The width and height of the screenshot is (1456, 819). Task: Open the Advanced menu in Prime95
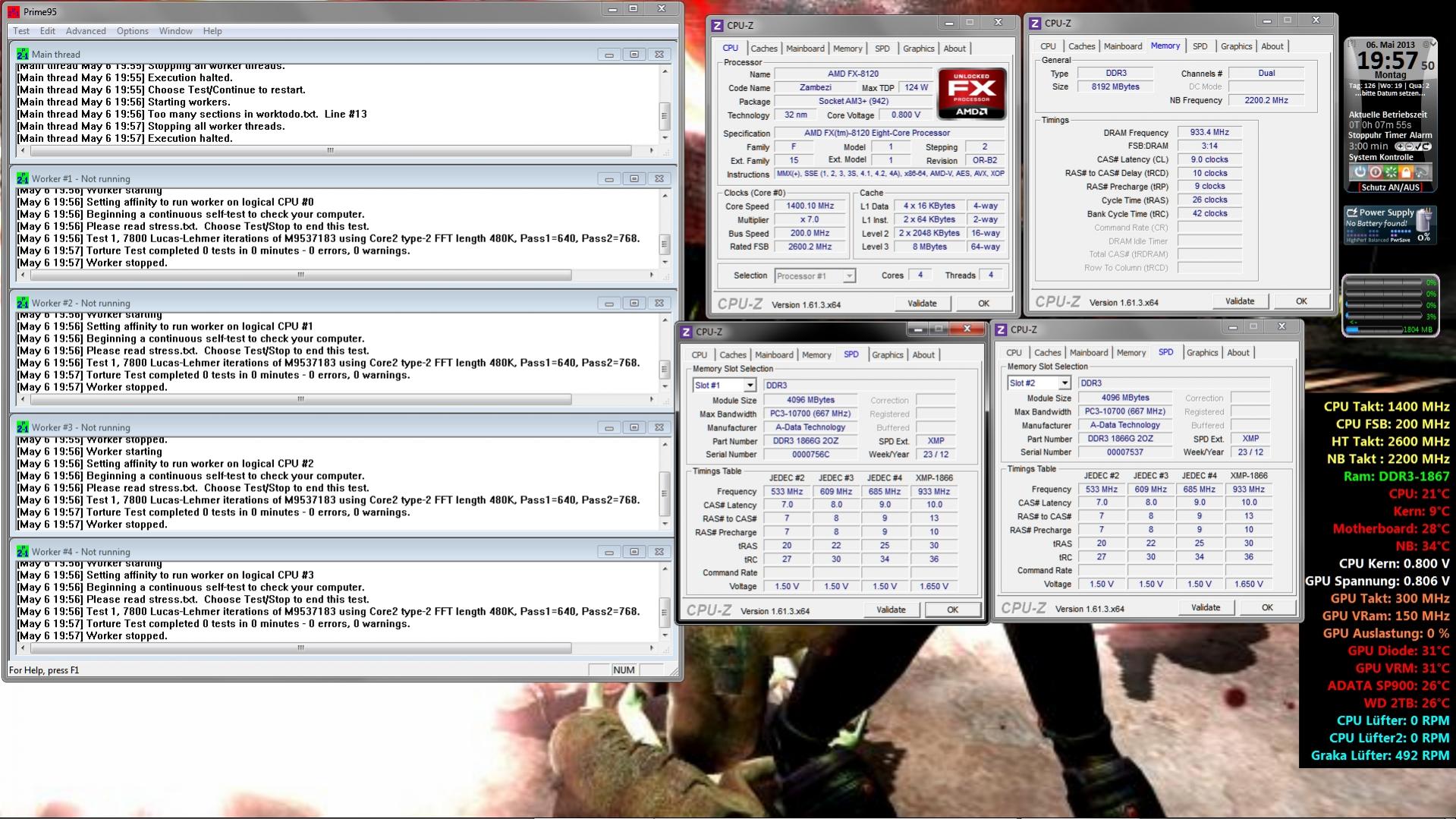point(86,31)
